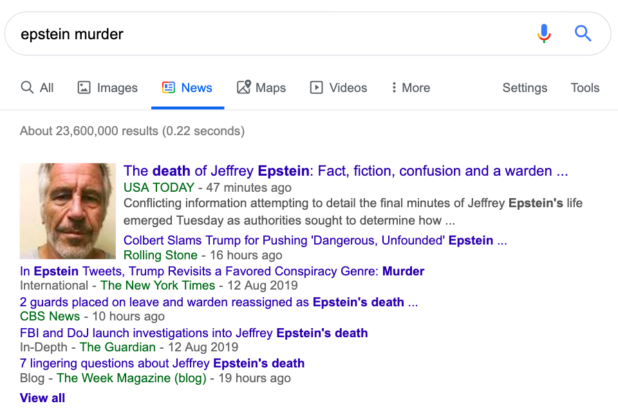The width and height of the screenshot is (618, 417).
Task: Open 'In Epstein Tweets, Trump Revisits' article
Action: pos(222,271)
